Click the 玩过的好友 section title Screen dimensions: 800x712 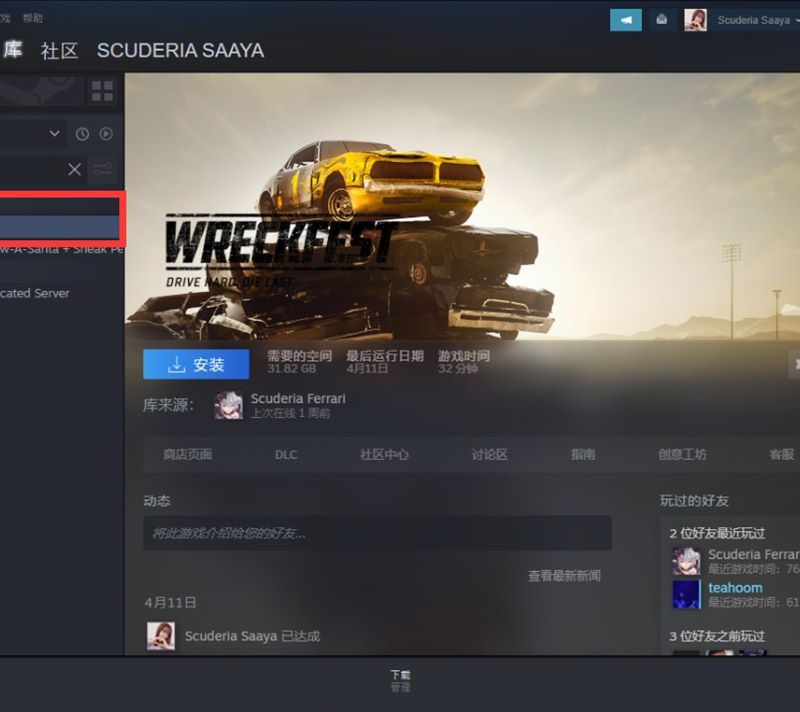click(x=694, y=501)
